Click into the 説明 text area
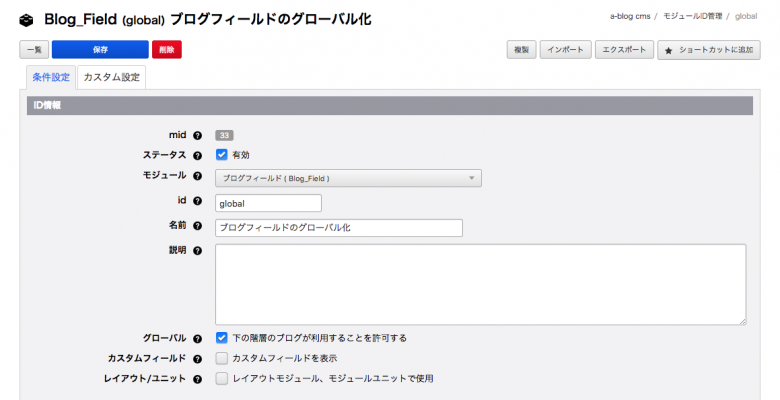The height and width of the screenshot is (400, 780). (x=480, y=284)
